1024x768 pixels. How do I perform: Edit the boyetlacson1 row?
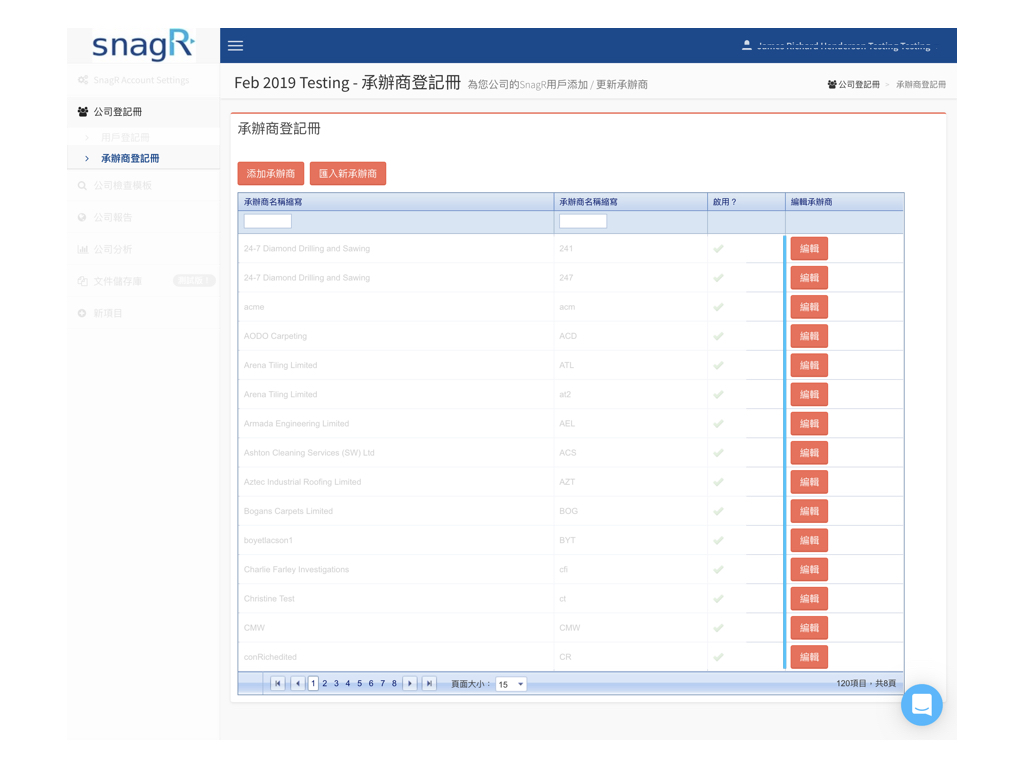(809, 541)
